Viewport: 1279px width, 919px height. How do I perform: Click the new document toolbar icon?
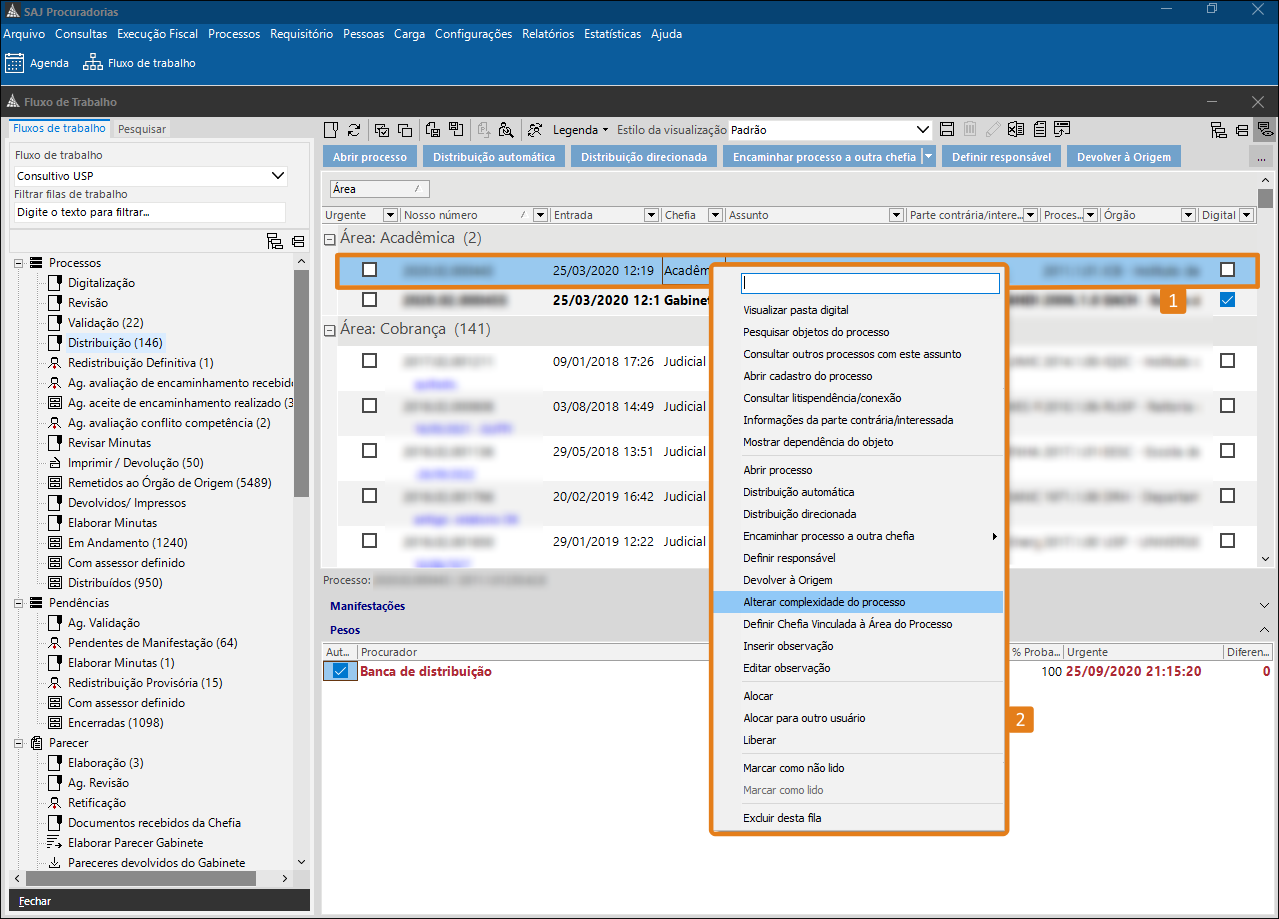point(332,129)
